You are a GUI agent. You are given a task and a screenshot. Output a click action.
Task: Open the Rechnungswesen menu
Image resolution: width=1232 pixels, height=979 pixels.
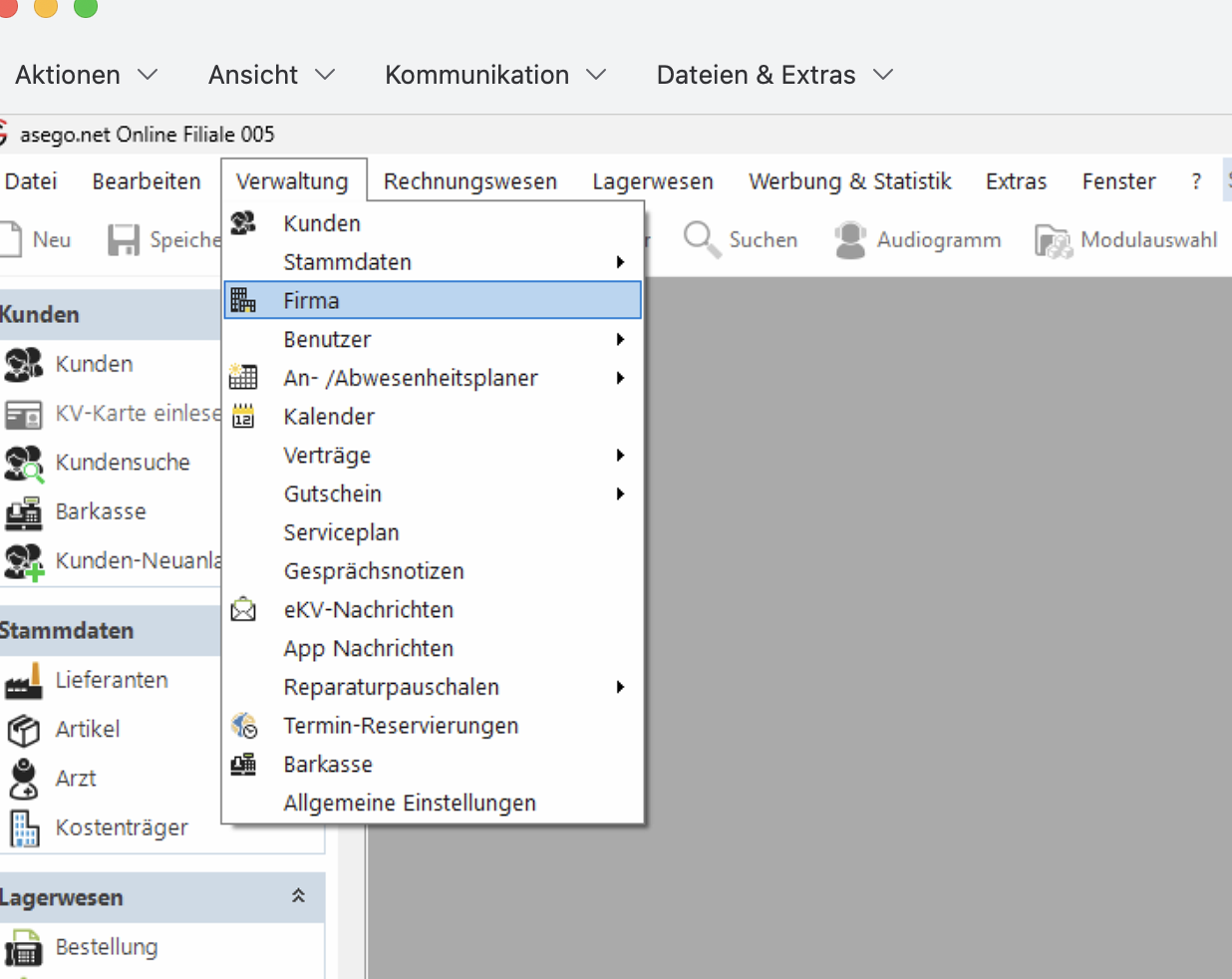[469, 181]
